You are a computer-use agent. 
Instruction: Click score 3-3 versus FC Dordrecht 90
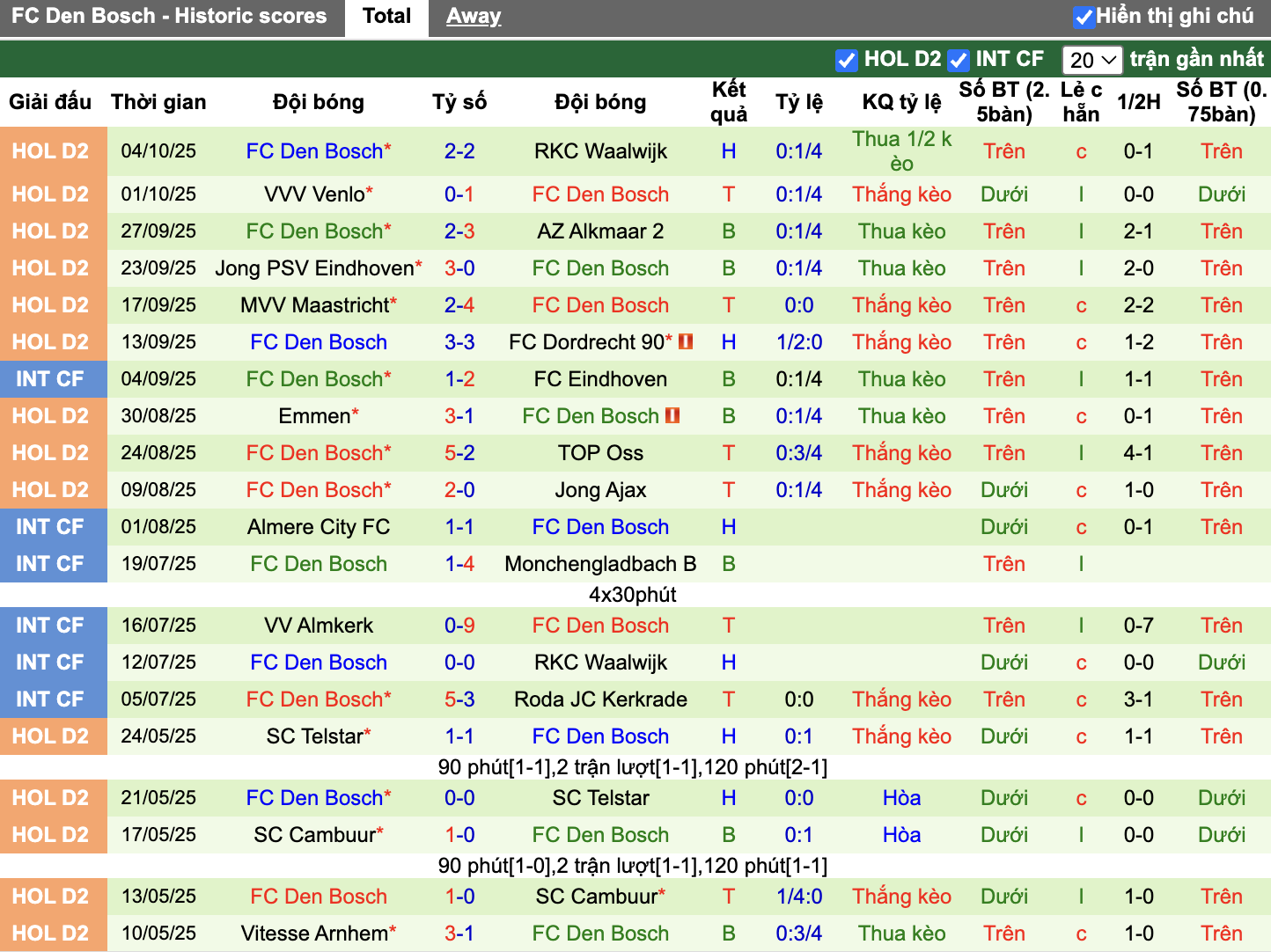(459, 342)
